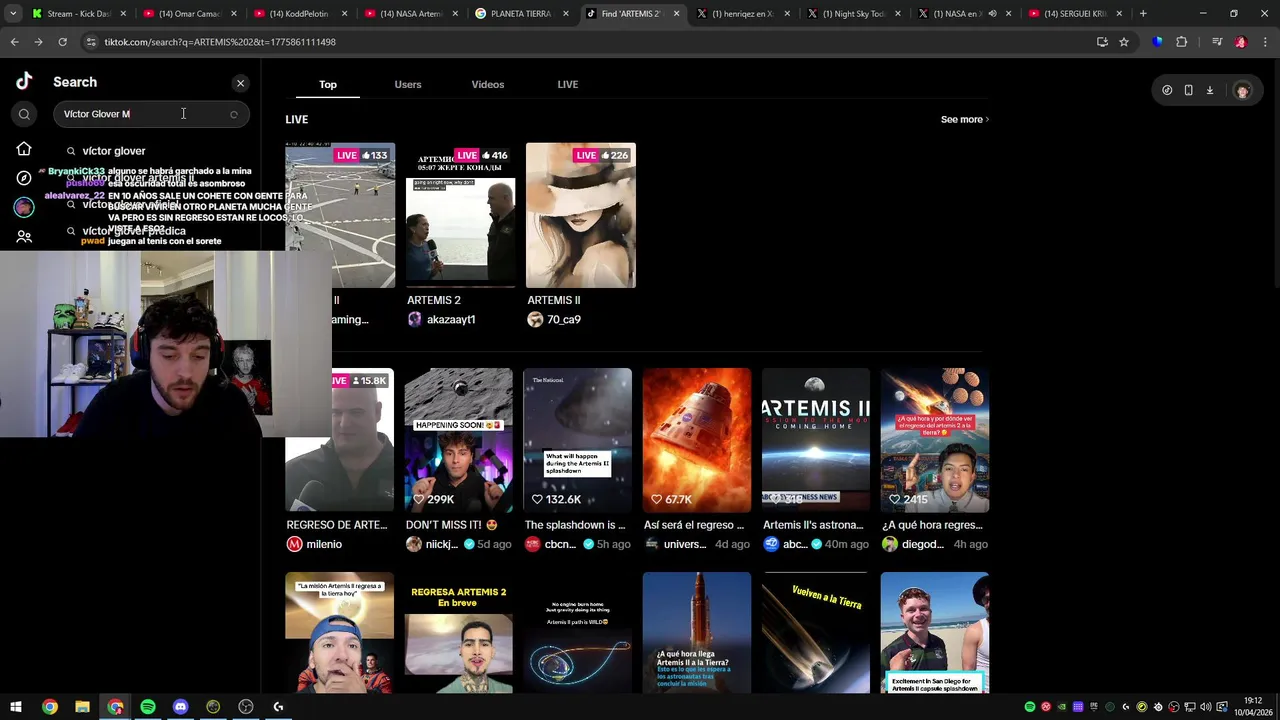Select the tiktok.com address bar URL
The image size is (1280, 720).
[x=220, y=42]
